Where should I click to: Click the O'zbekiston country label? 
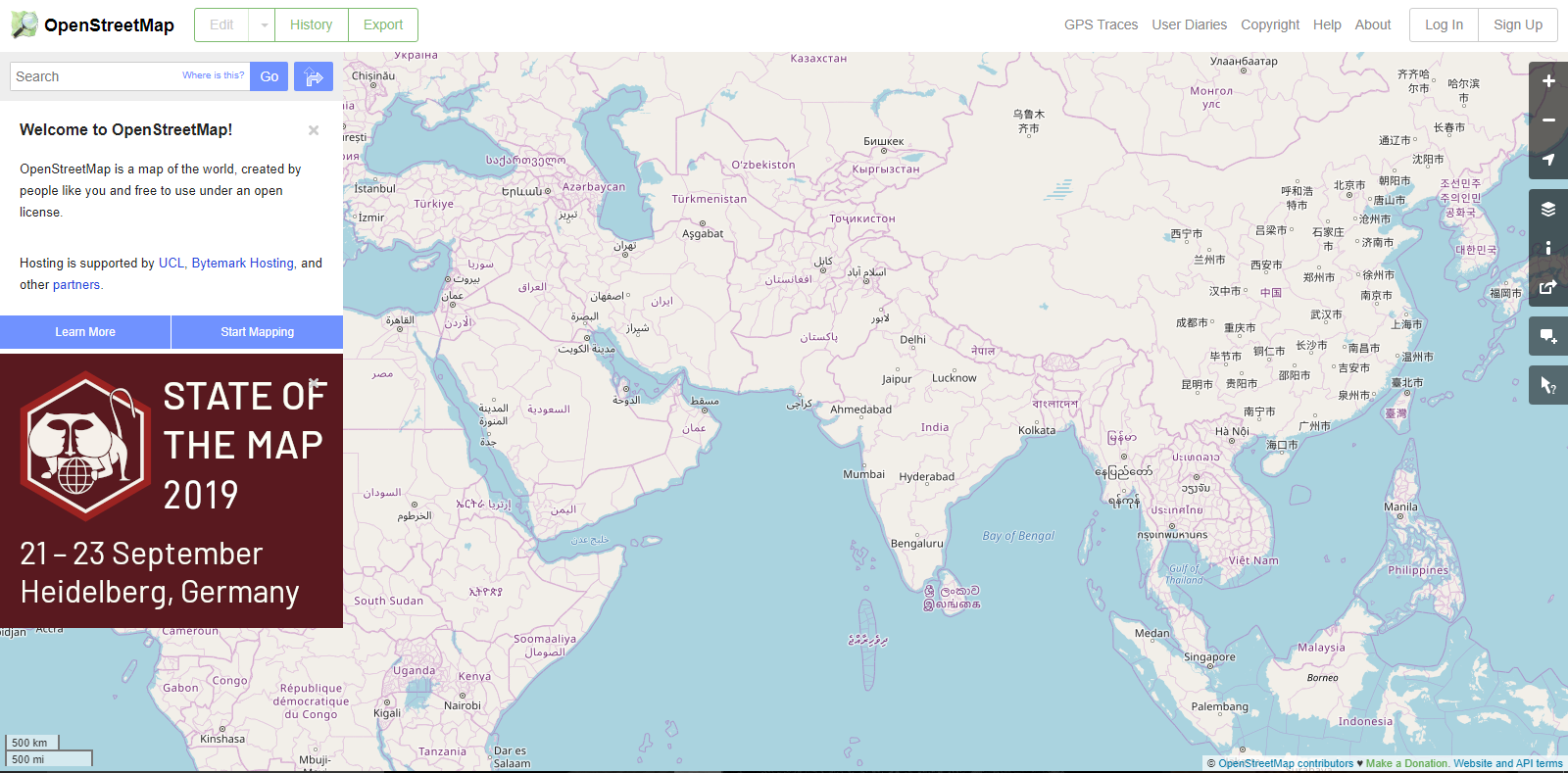(x=763, y=165)
